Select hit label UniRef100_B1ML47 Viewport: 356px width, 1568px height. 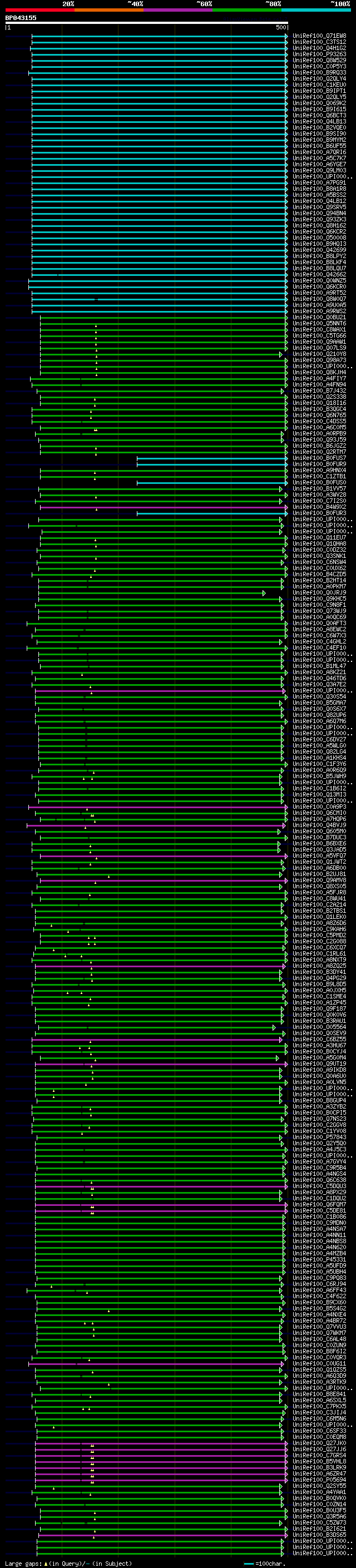[x=319, y=666]
